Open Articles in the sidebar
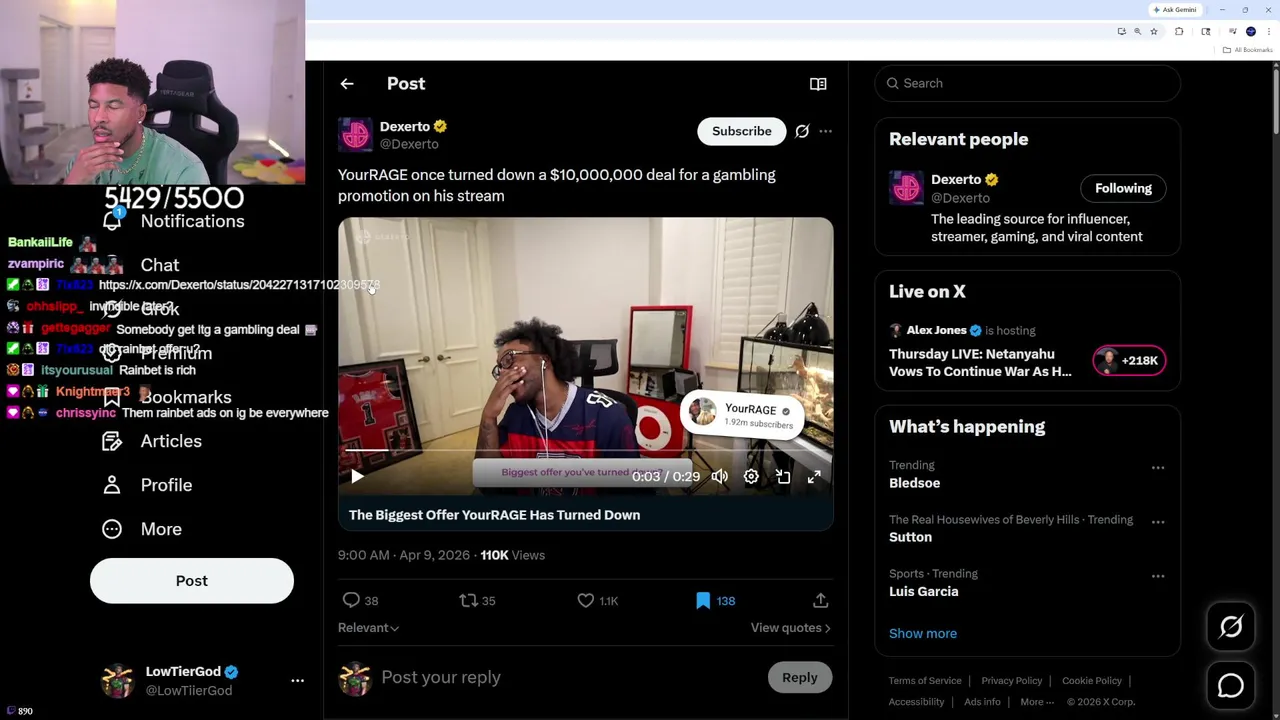 151,441
